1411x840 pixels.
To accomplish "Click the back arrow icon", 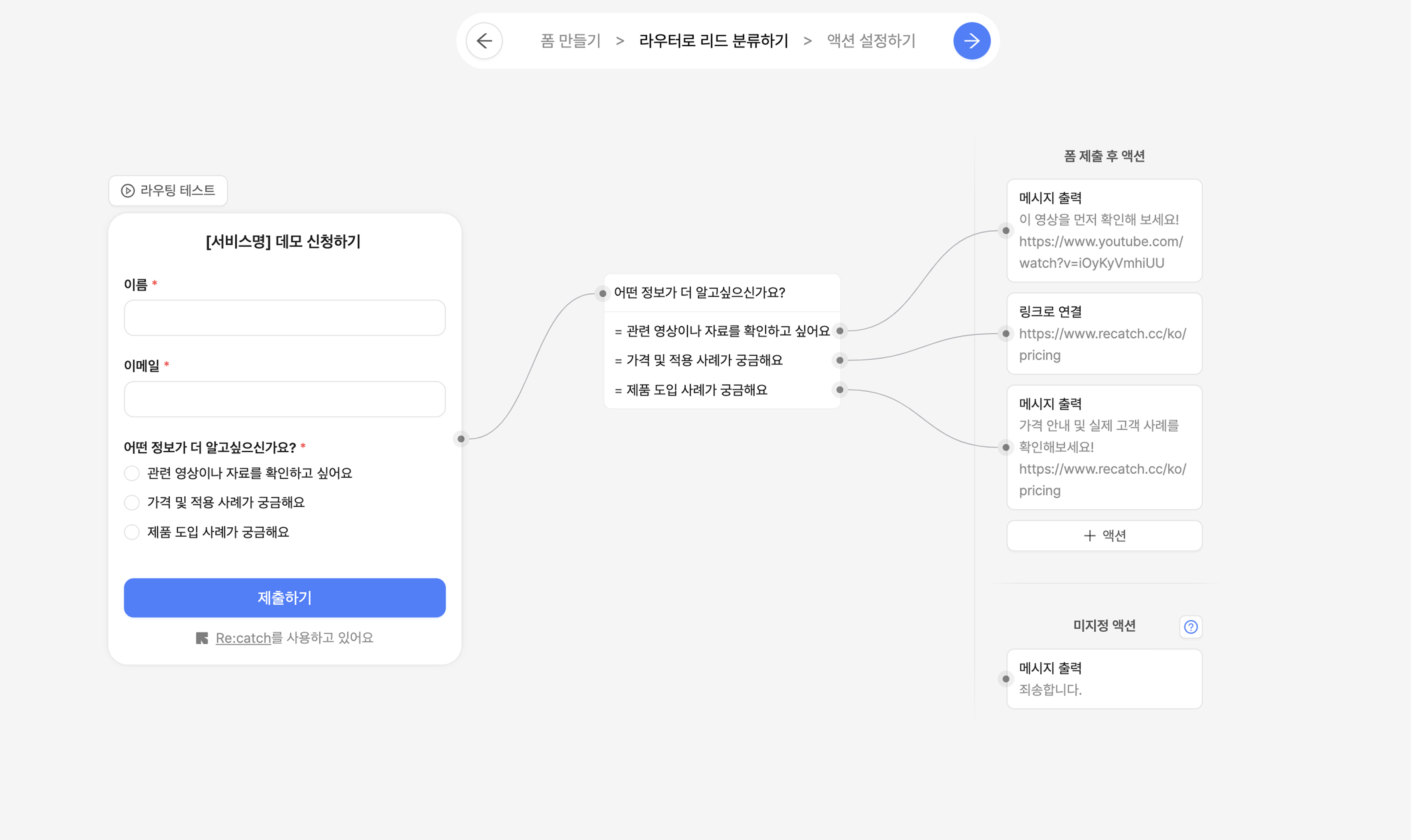I will (484, 41).
